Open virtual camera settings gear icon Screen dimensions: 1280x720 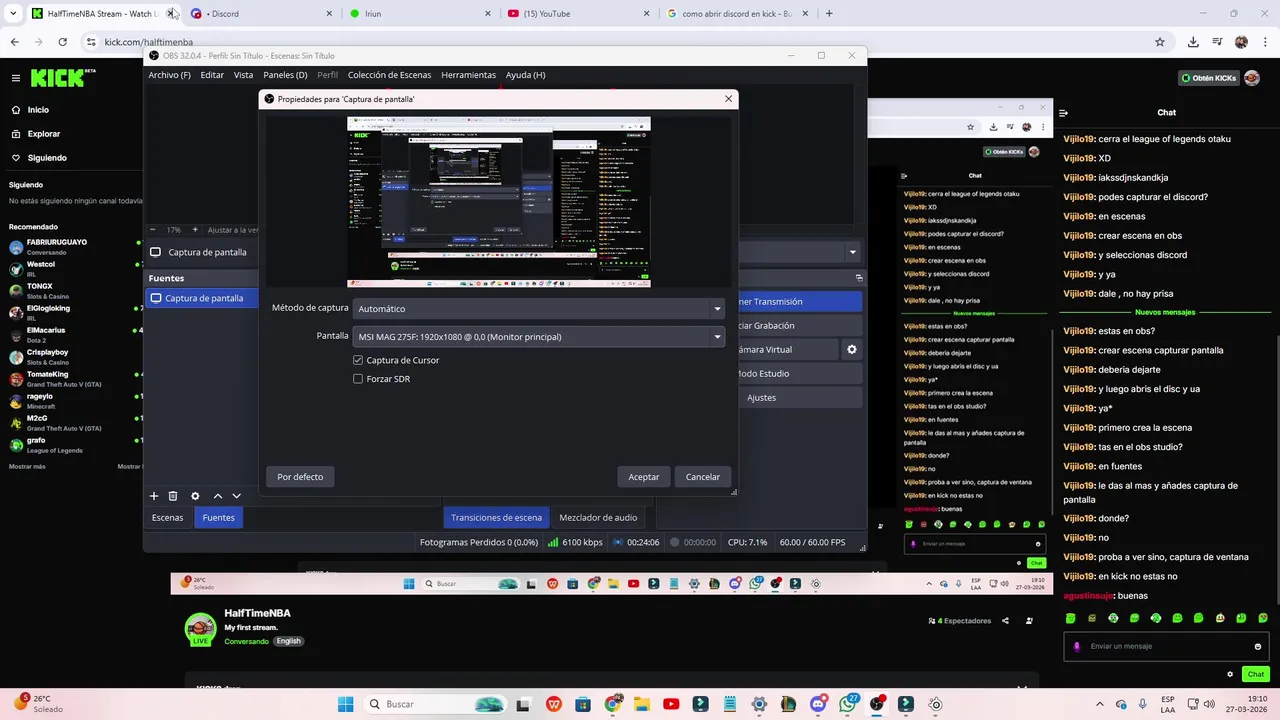tap(852, 349)
